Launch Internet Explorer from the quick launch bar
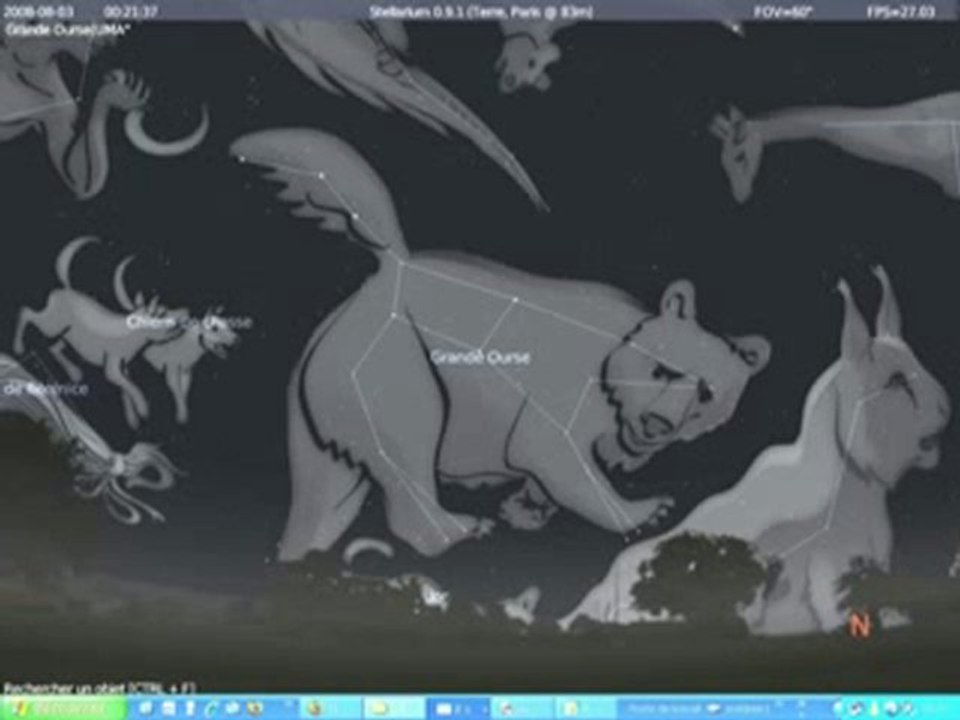This screenshot has height=720, width=960. pos(212,708)
